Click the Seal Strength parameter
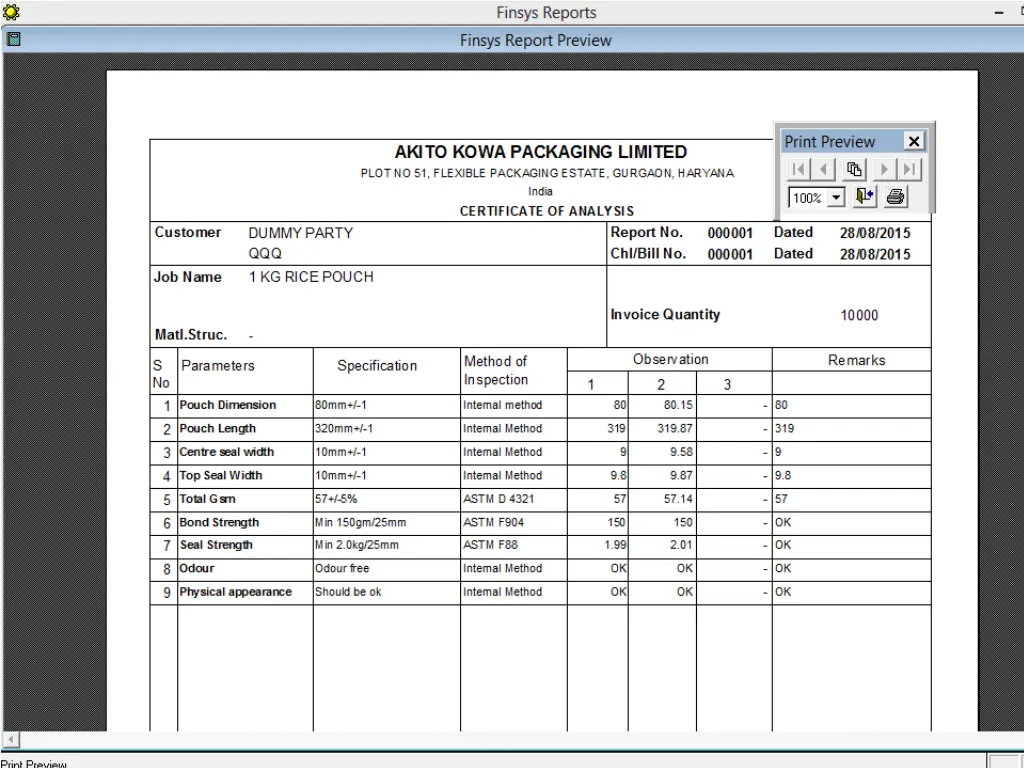The height and width of the screenshot is (768, 1024). [216, 545]
